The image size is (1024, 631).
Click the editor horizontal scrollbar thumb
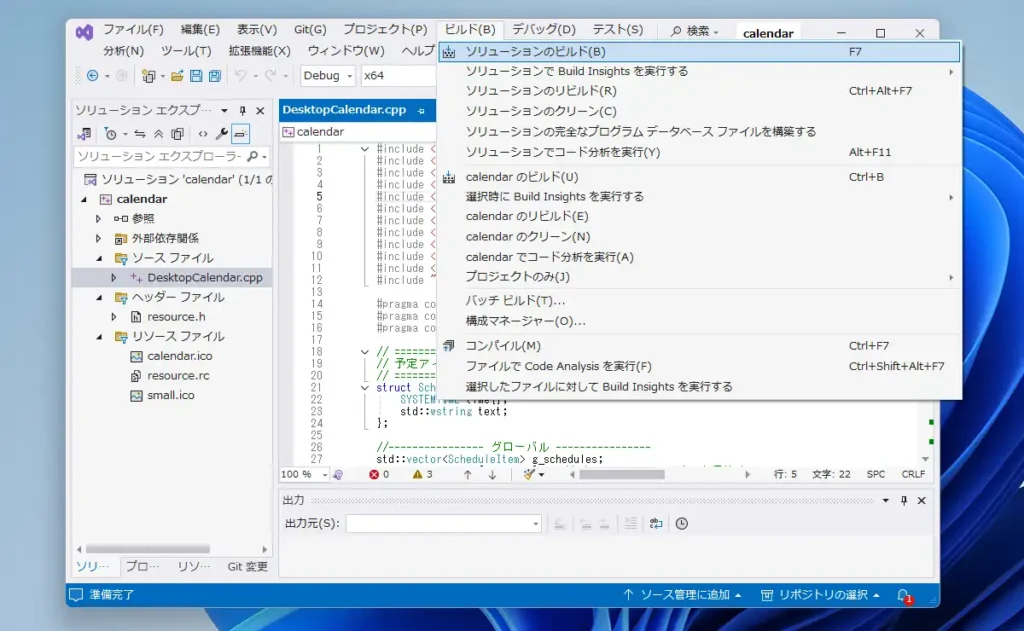[622, 475]
